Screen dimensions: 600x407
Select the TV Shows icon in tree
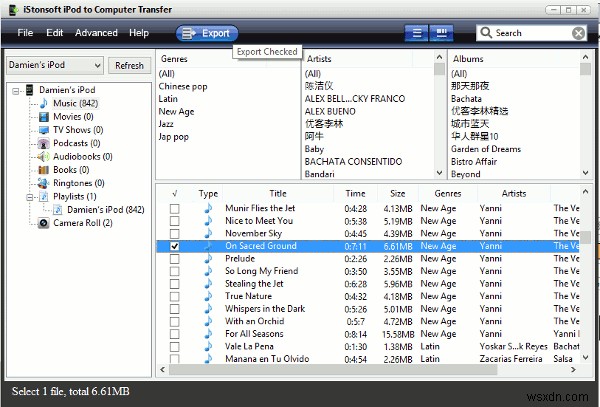click(44, 130)
